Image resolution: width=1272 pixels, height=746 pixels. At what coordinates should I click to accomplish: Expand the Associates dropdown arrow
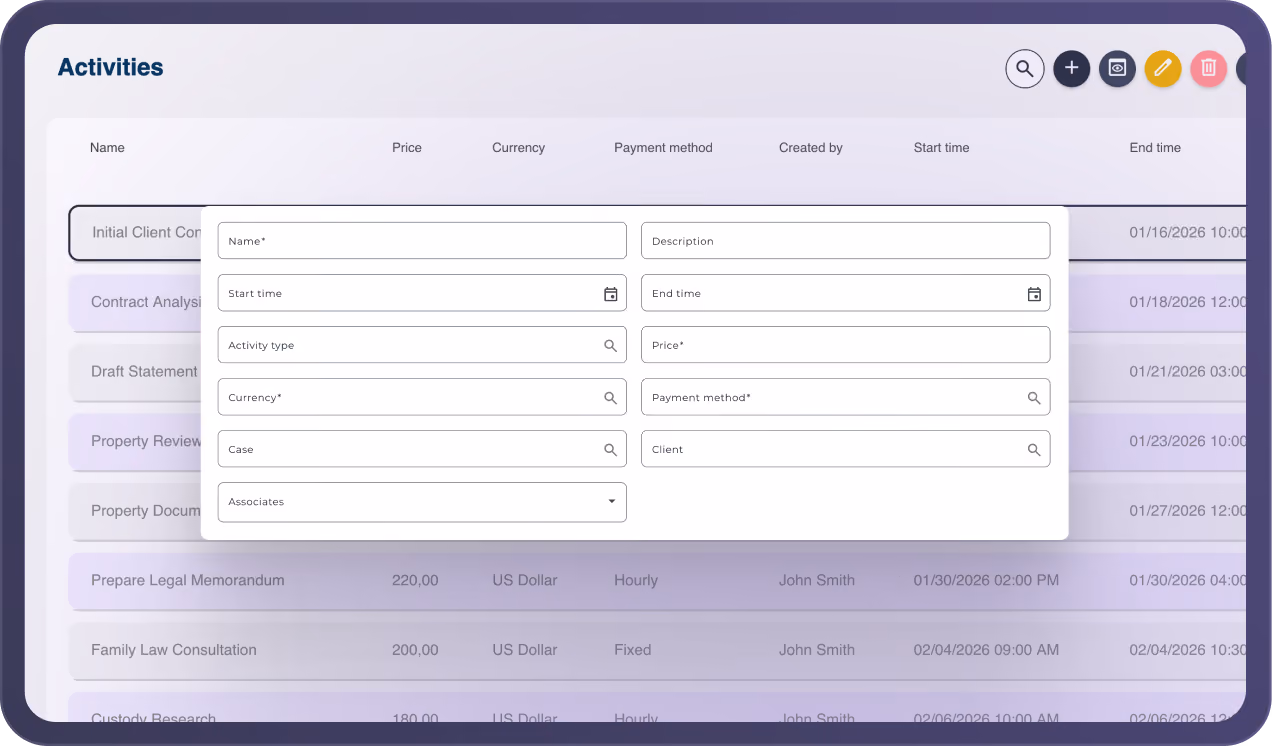[612, 502]
